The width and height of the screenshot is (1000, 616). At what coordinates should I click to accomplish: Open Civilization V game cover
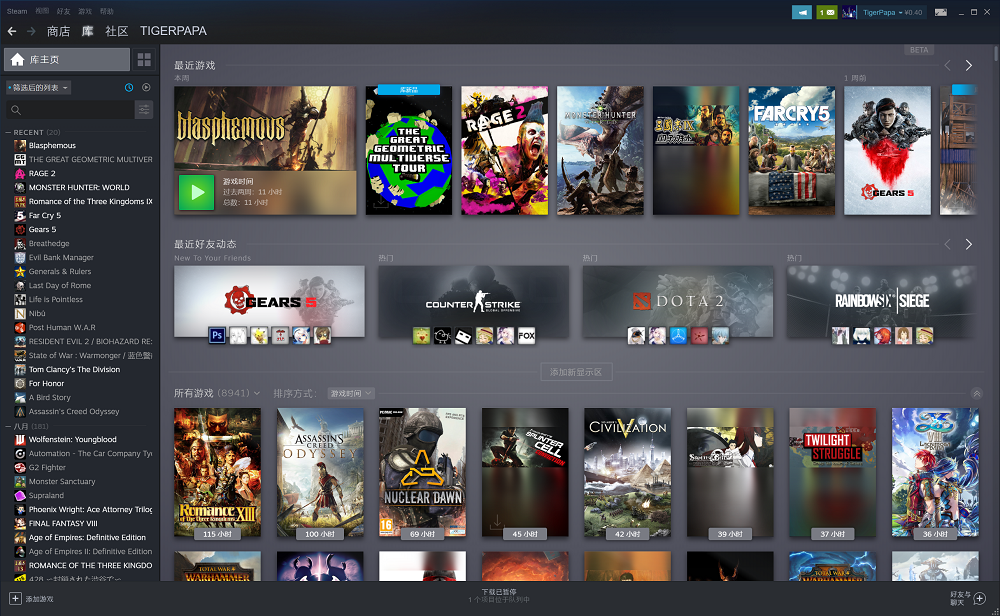pyautogui.click(x=628, y=473)
